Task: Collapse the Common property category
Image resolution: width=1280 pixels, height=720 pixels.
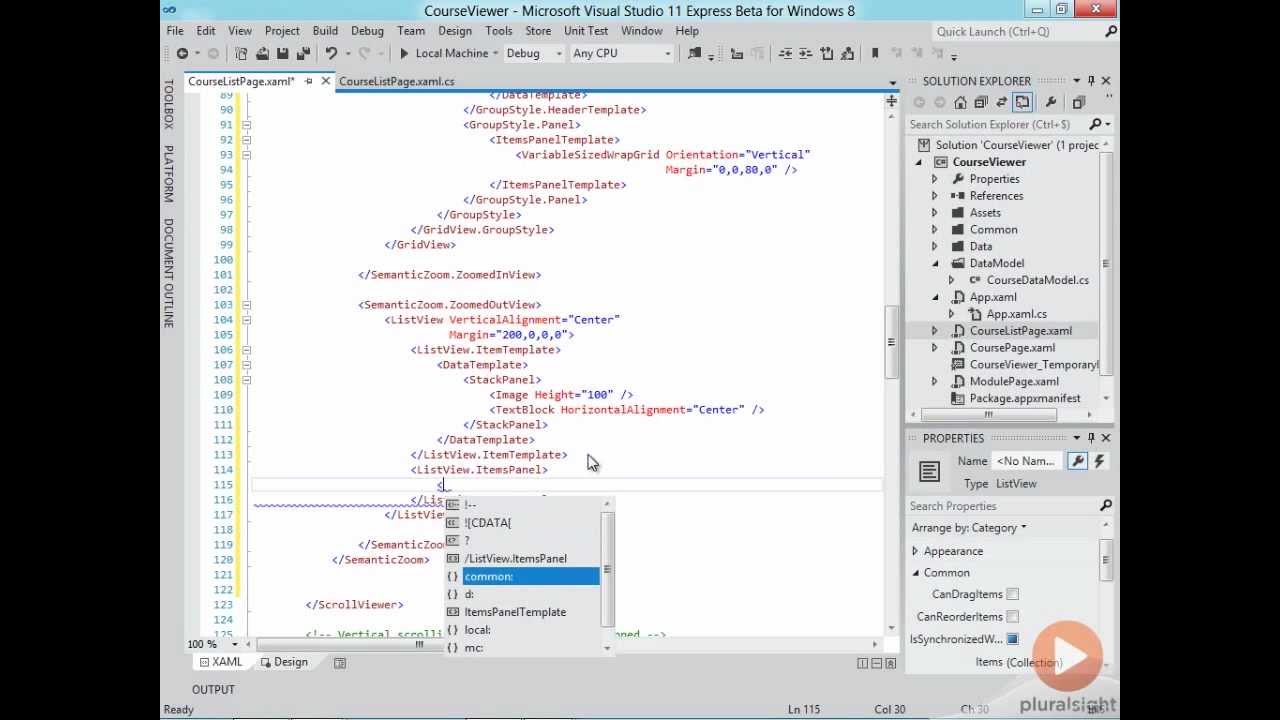Action: pyautogui.click(x=915, y=573)
